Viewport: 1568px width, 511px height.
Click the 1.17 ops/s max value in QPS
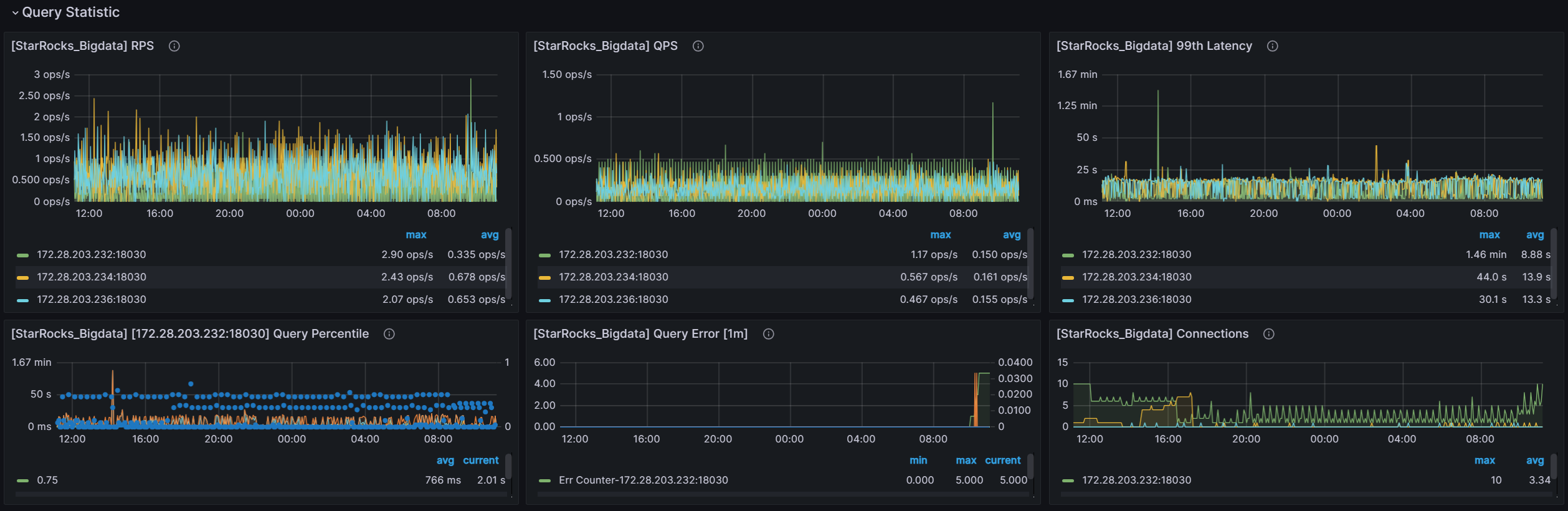pyautogui.click(x=934, y=255)
